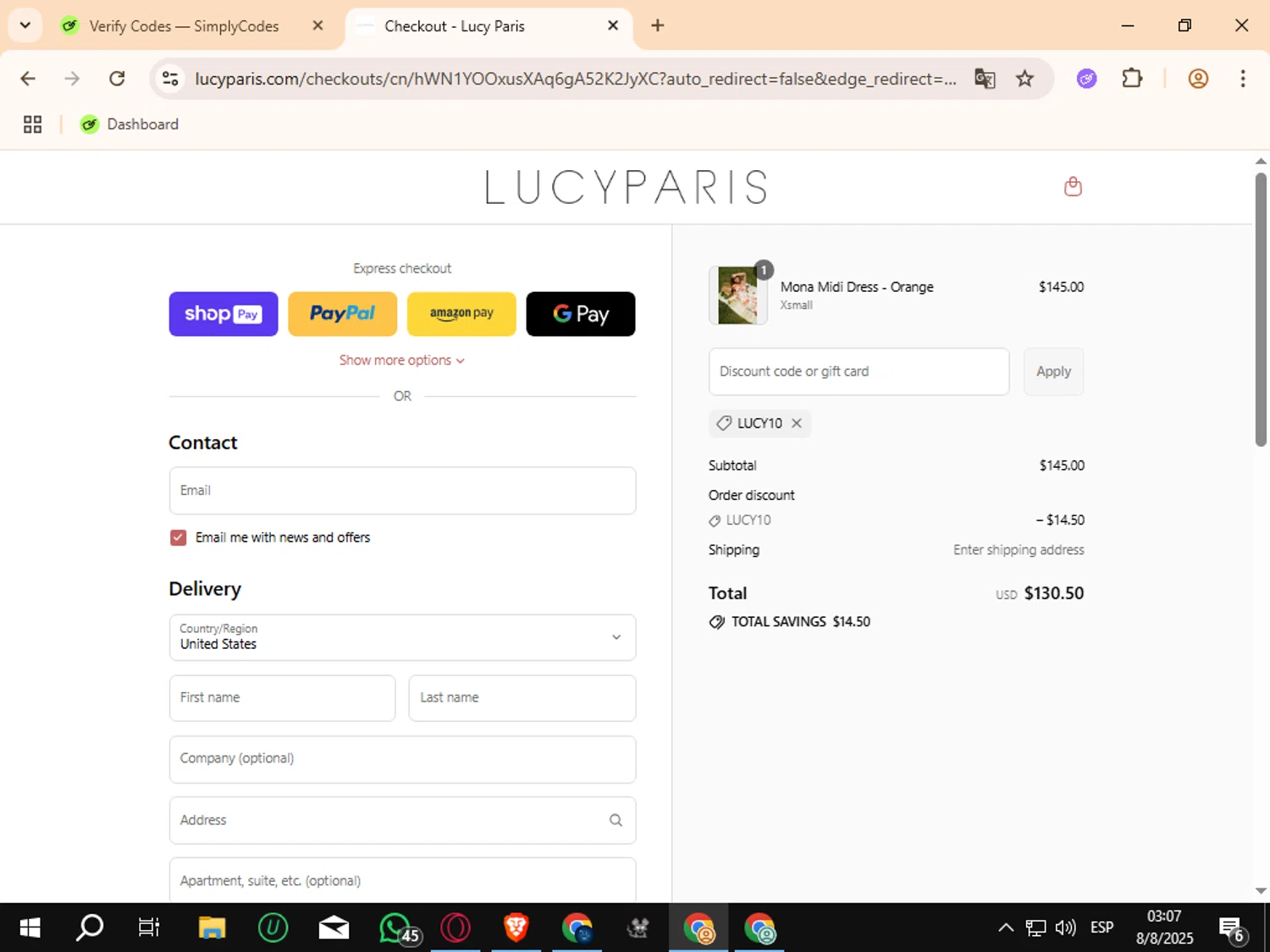The height and width of the screenshot is (952, 1270).
Task: Open the Extensions puzzle icon
Action: click(x=1132, y=79)
